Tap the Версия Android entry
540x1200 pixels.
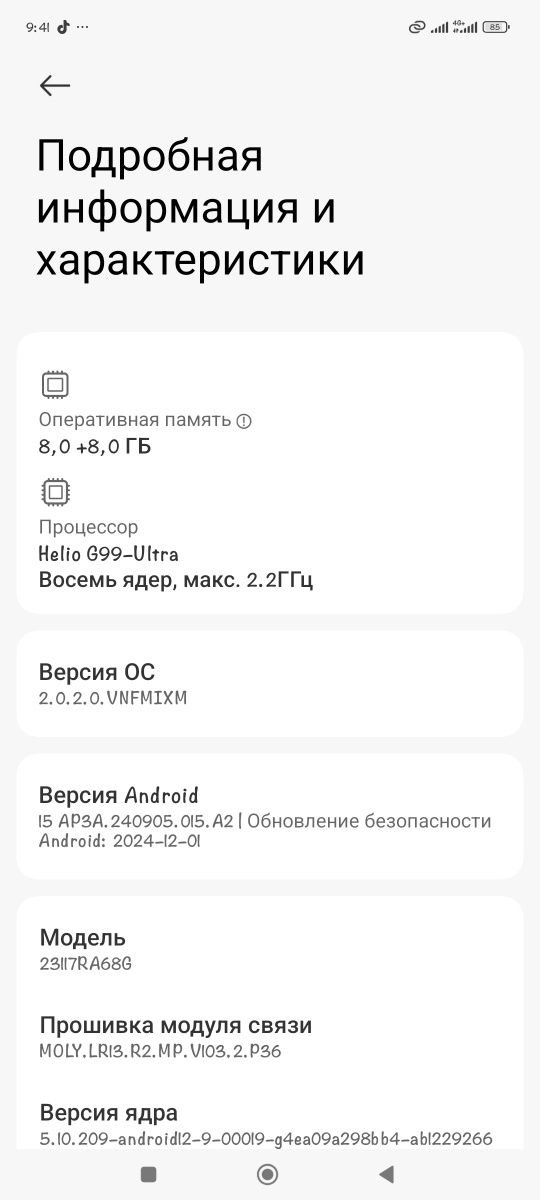point(270,817)
